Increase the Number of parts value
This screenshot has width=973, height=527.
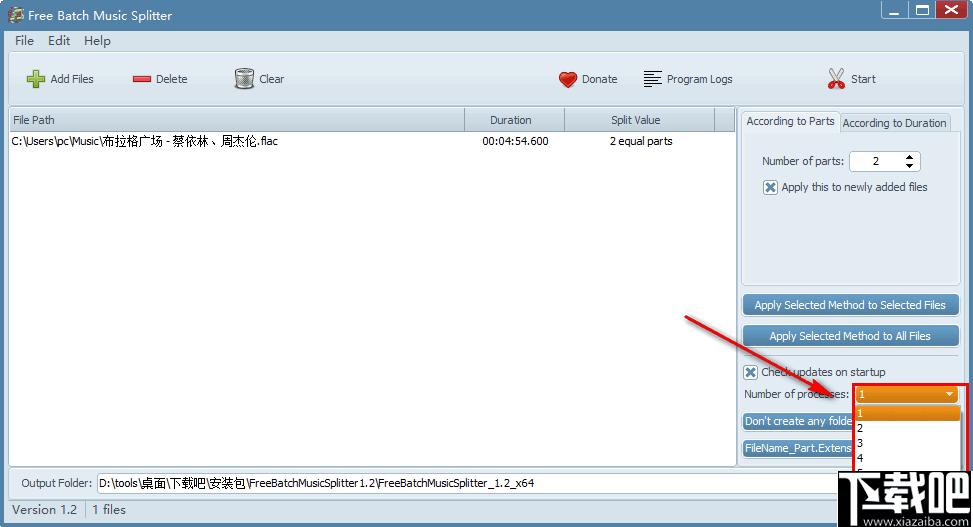pyautogui.click(x=909, y=157)
